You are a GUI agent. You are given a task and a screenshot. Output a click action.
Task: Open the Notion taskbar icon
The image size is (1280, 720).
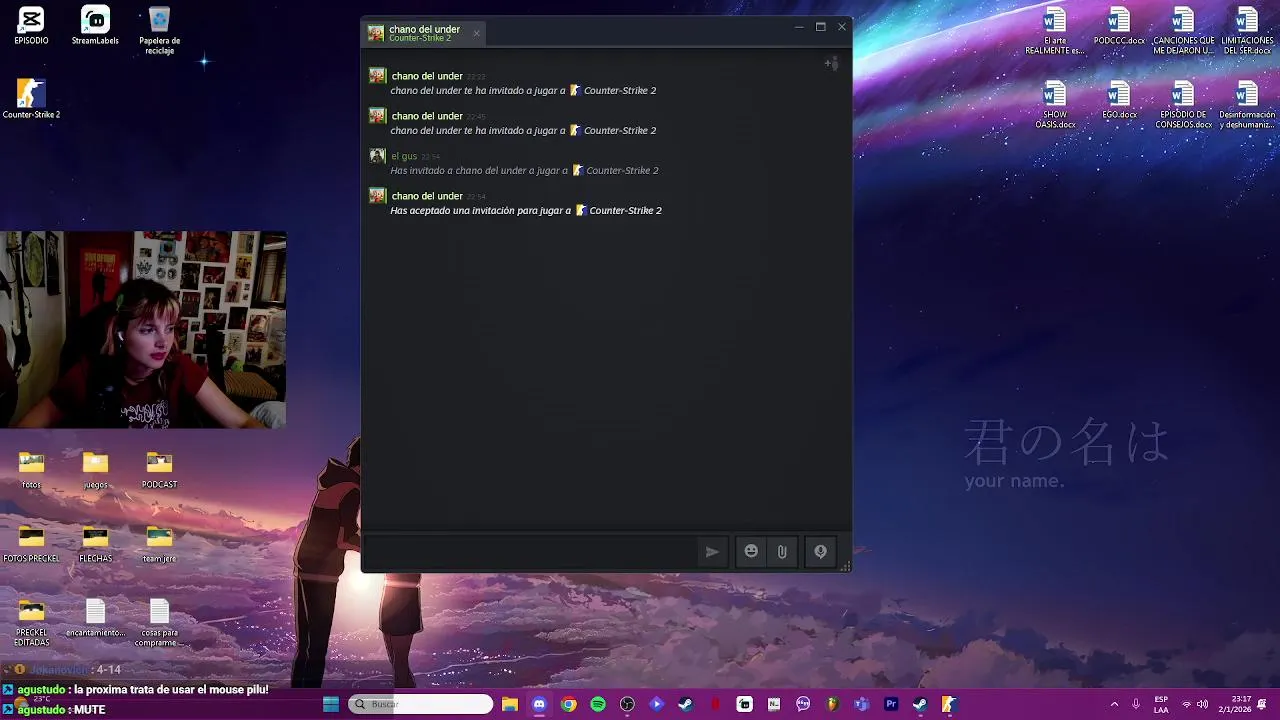[x=774, y=704]
